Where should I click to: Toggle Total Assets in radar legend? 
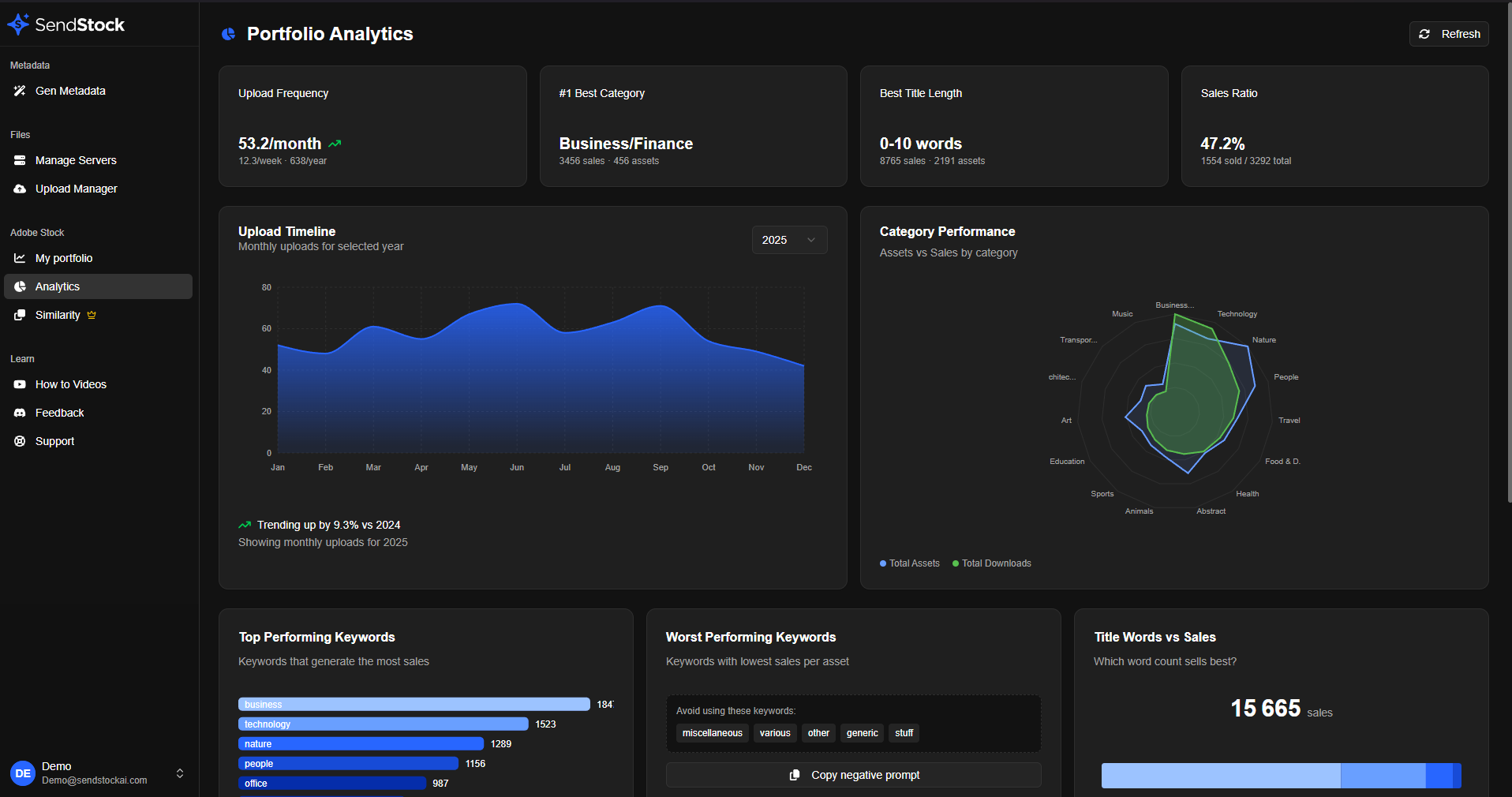(x=909, y=563)
